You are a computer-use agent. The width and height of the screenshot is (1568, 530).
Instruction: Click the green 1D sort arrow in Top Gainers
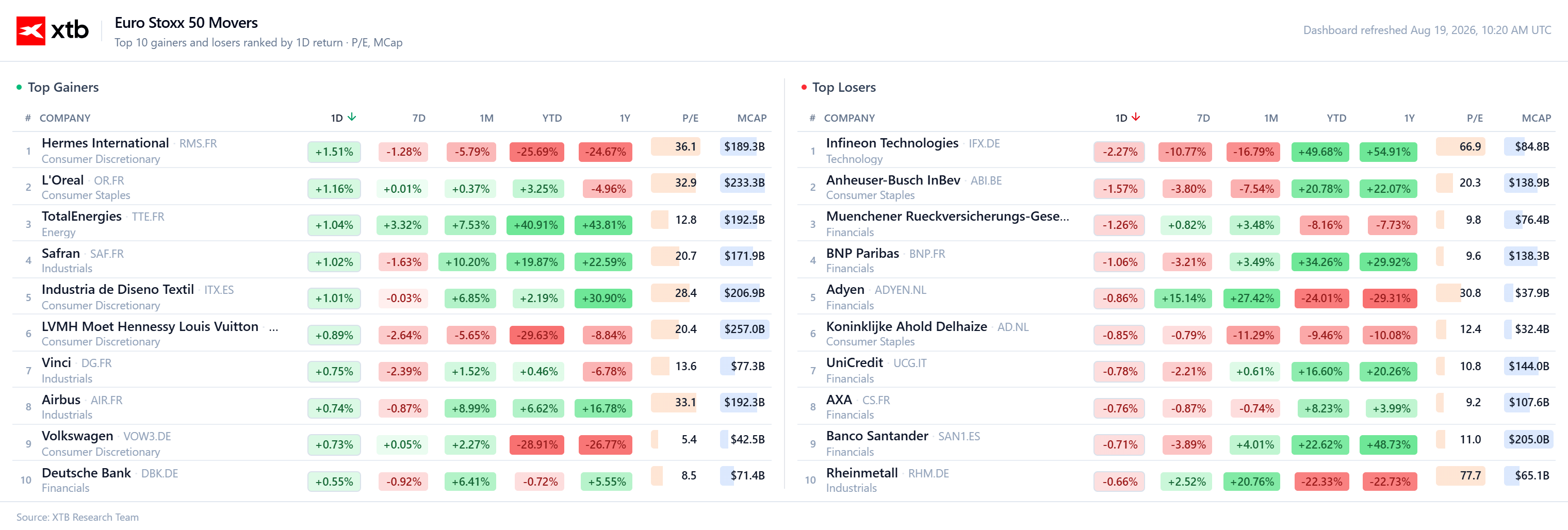click(x=352, y=117)
